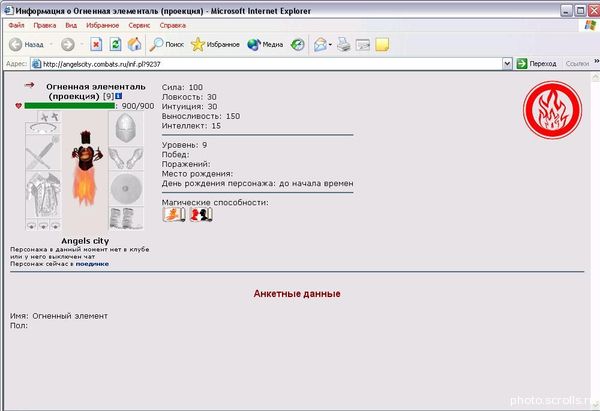Screen dimensions: 600x411
Task: Click the shield equipment slot
Action: click(x=125, y=186)
